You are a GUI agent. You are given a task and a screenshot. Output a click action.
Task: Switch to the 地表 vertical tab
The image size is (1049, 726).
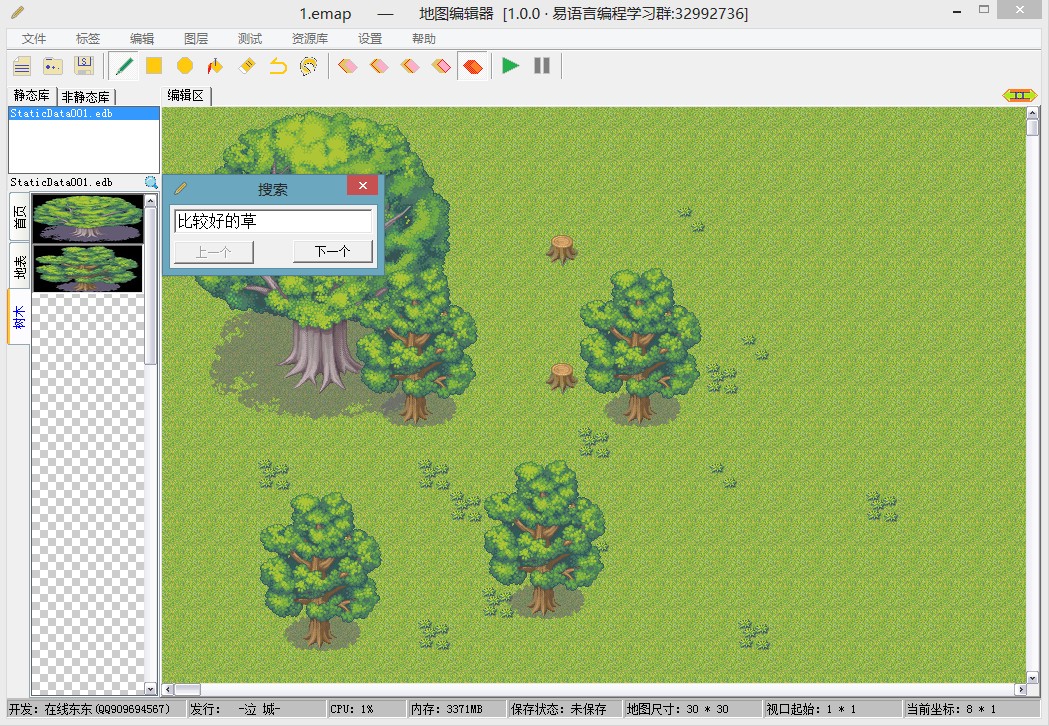20,266
